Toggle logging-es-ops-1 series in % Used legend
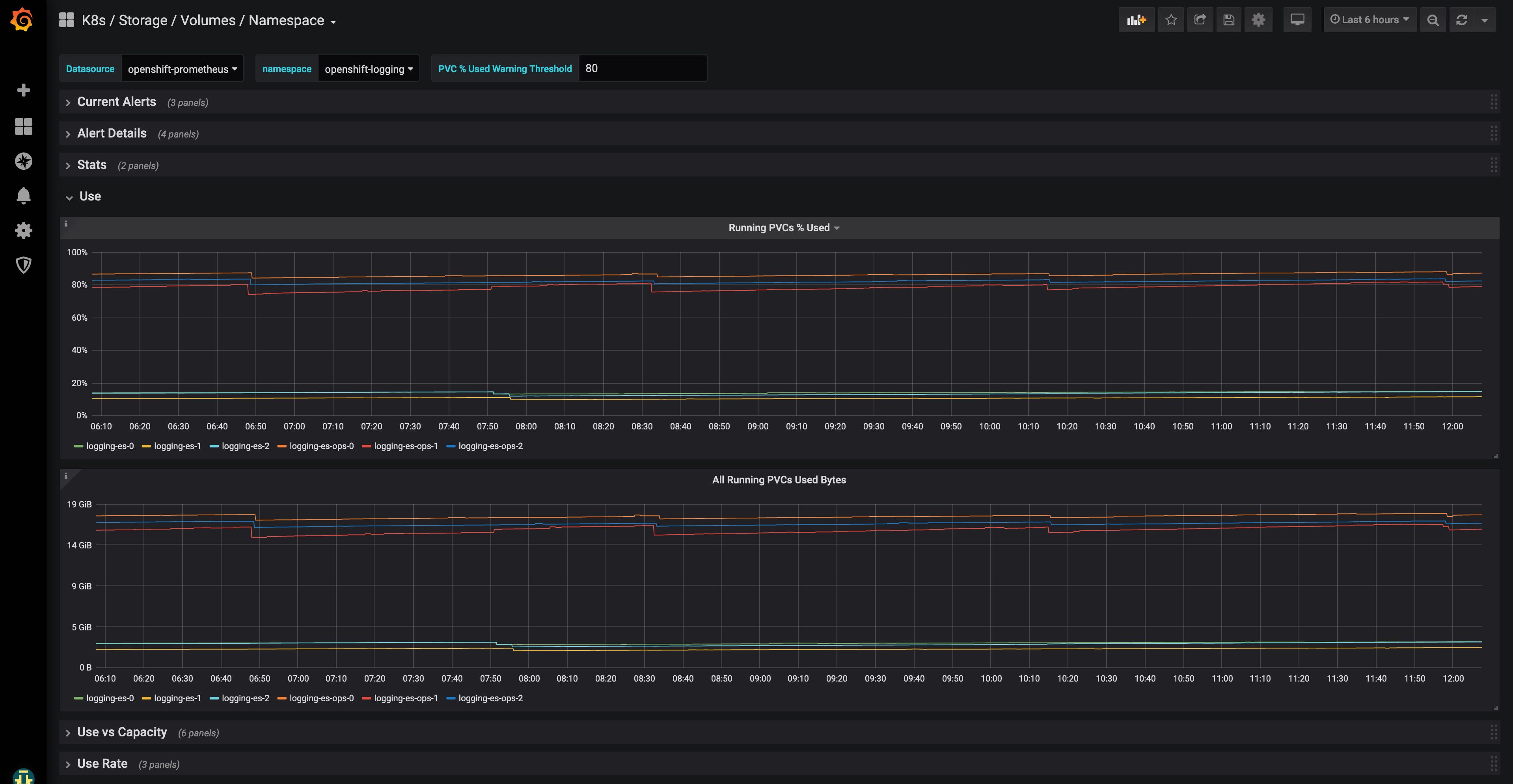1513x784 pixels. [405, 446]
